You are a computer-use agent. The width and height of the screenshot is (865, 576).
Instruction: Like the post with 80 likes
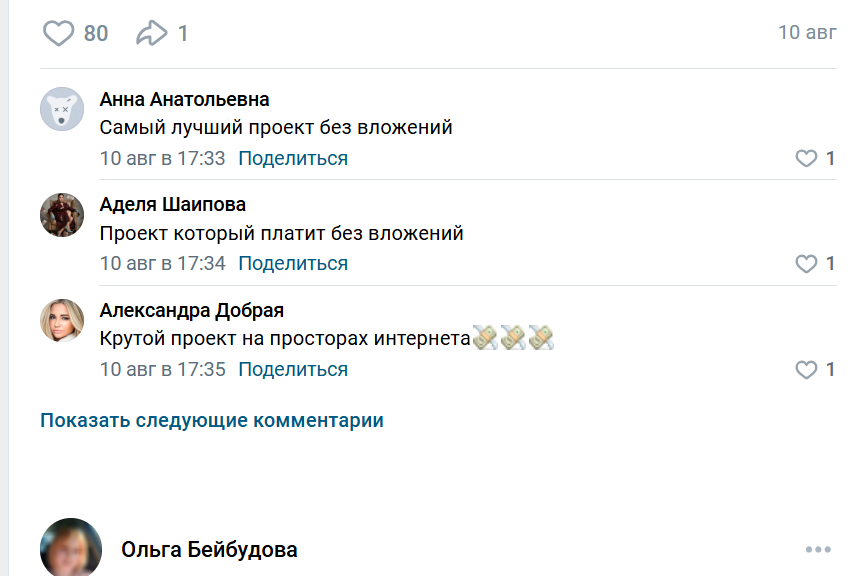click(59, 34)
